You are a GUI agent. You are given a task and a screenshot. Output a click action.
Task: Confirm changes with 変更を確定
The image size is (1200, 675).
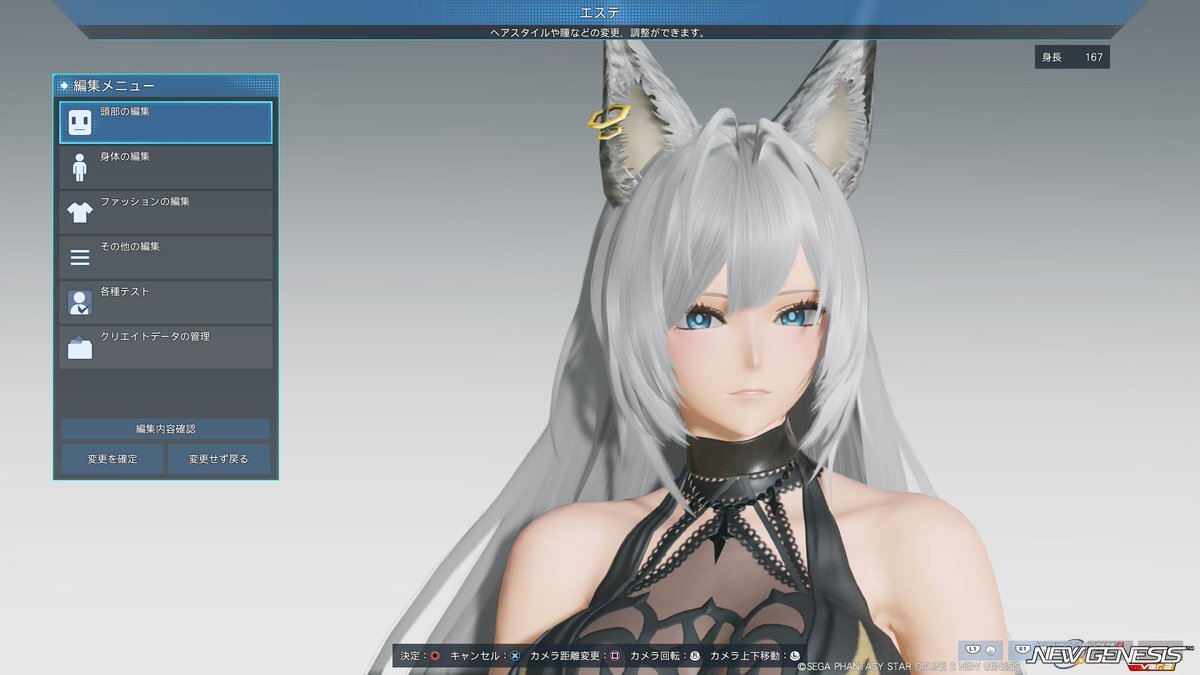(112, 459)
